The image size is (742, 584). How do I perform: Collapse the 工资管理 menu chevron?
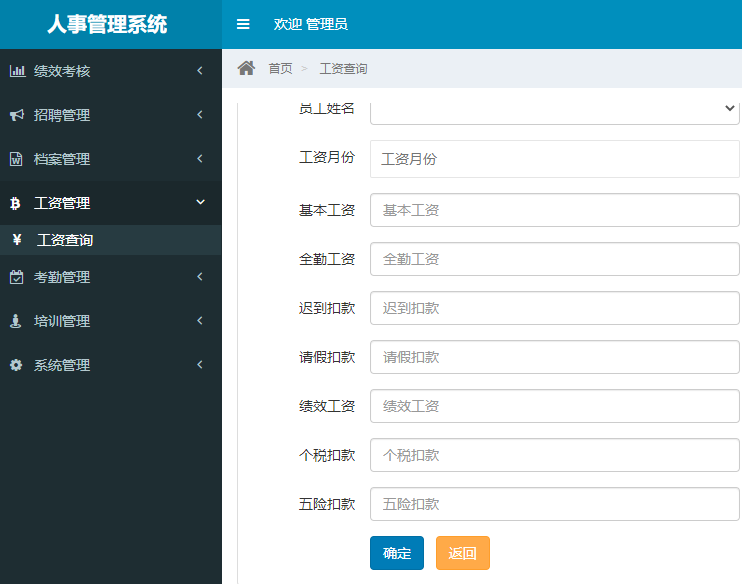(200, 203)
